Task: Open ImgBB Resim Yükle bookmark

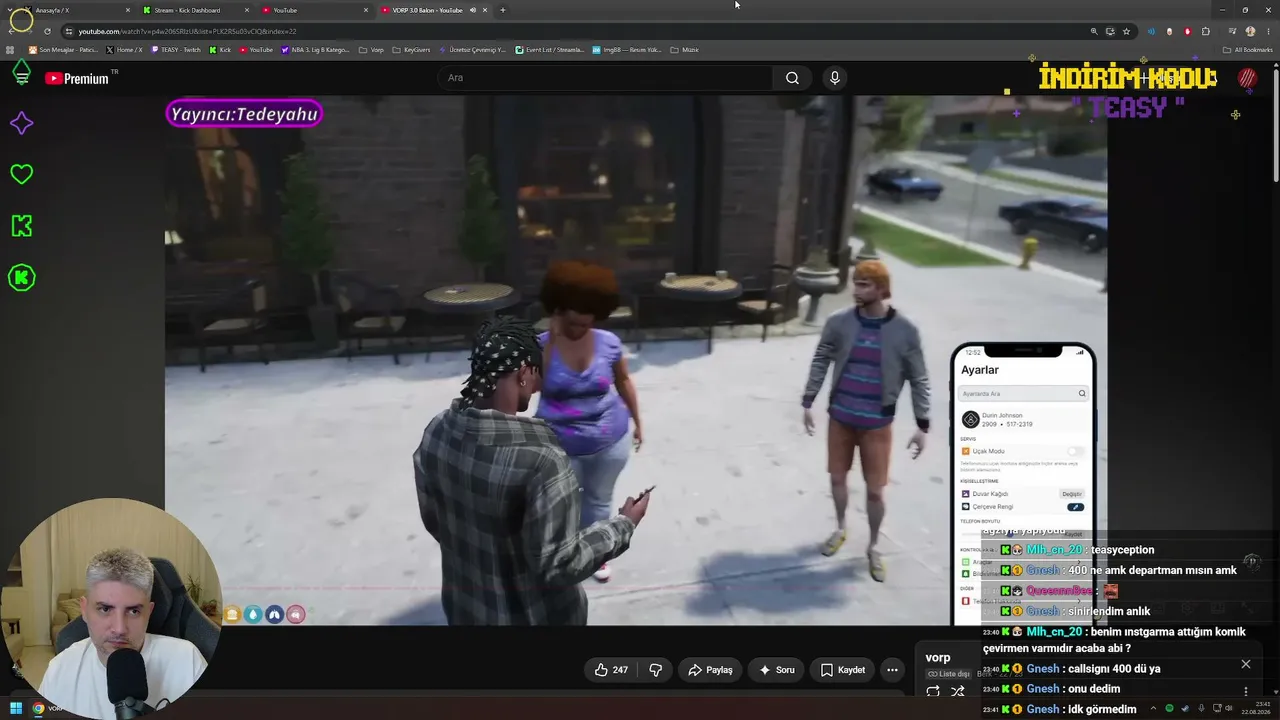Action: (x=627, y=50)
